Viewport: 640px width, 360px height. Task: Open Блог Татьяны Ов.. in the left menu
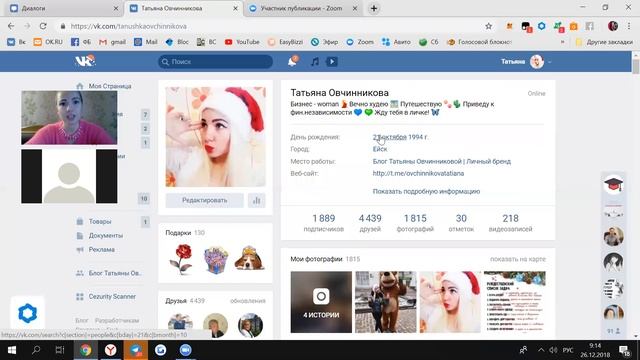coord(109,273)
